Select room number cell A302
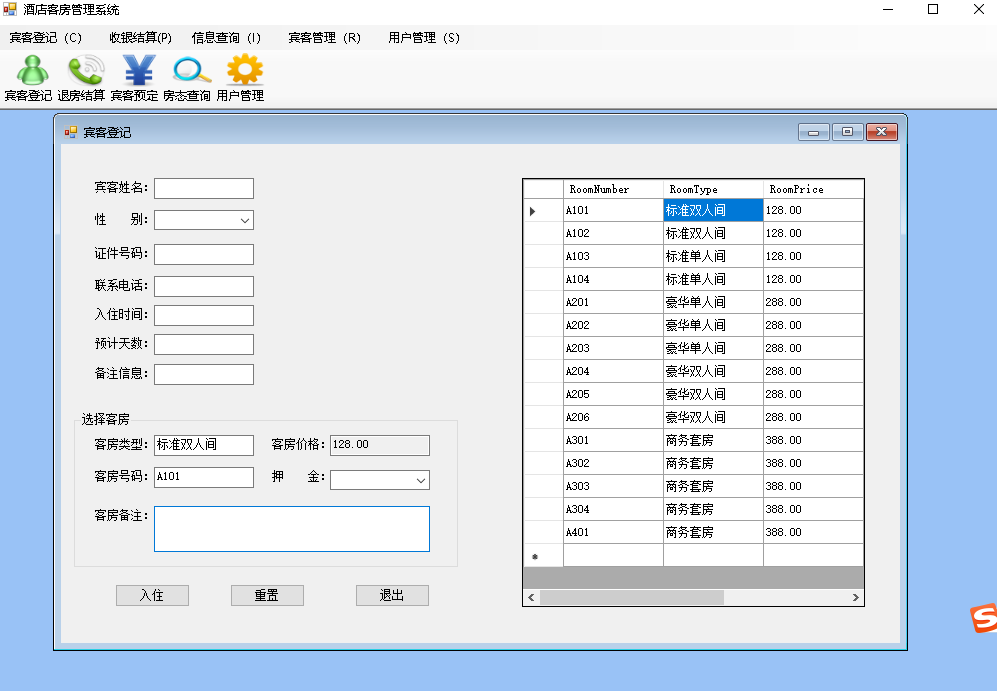This screenshot has height=691, width=997. (614, 463)
